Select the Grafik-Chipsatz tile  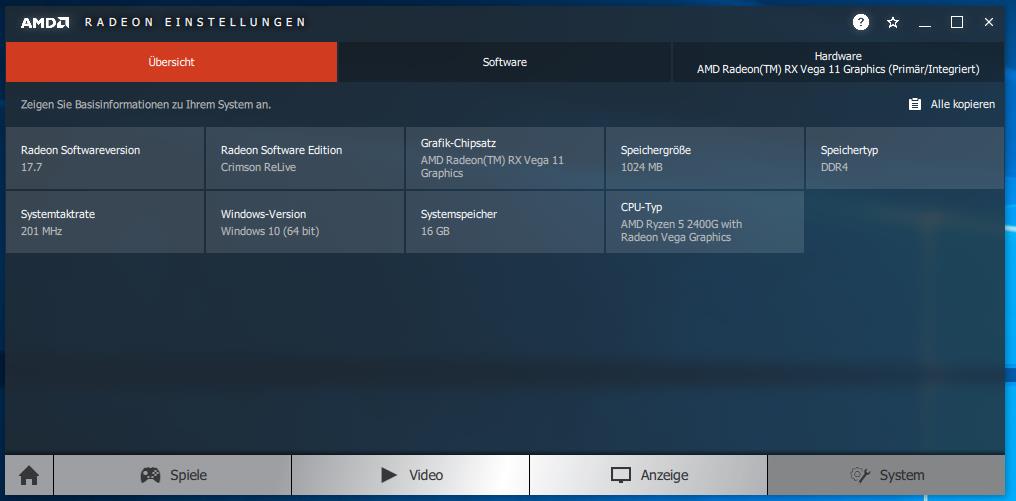pyautogui.click(x=505, y=158)
